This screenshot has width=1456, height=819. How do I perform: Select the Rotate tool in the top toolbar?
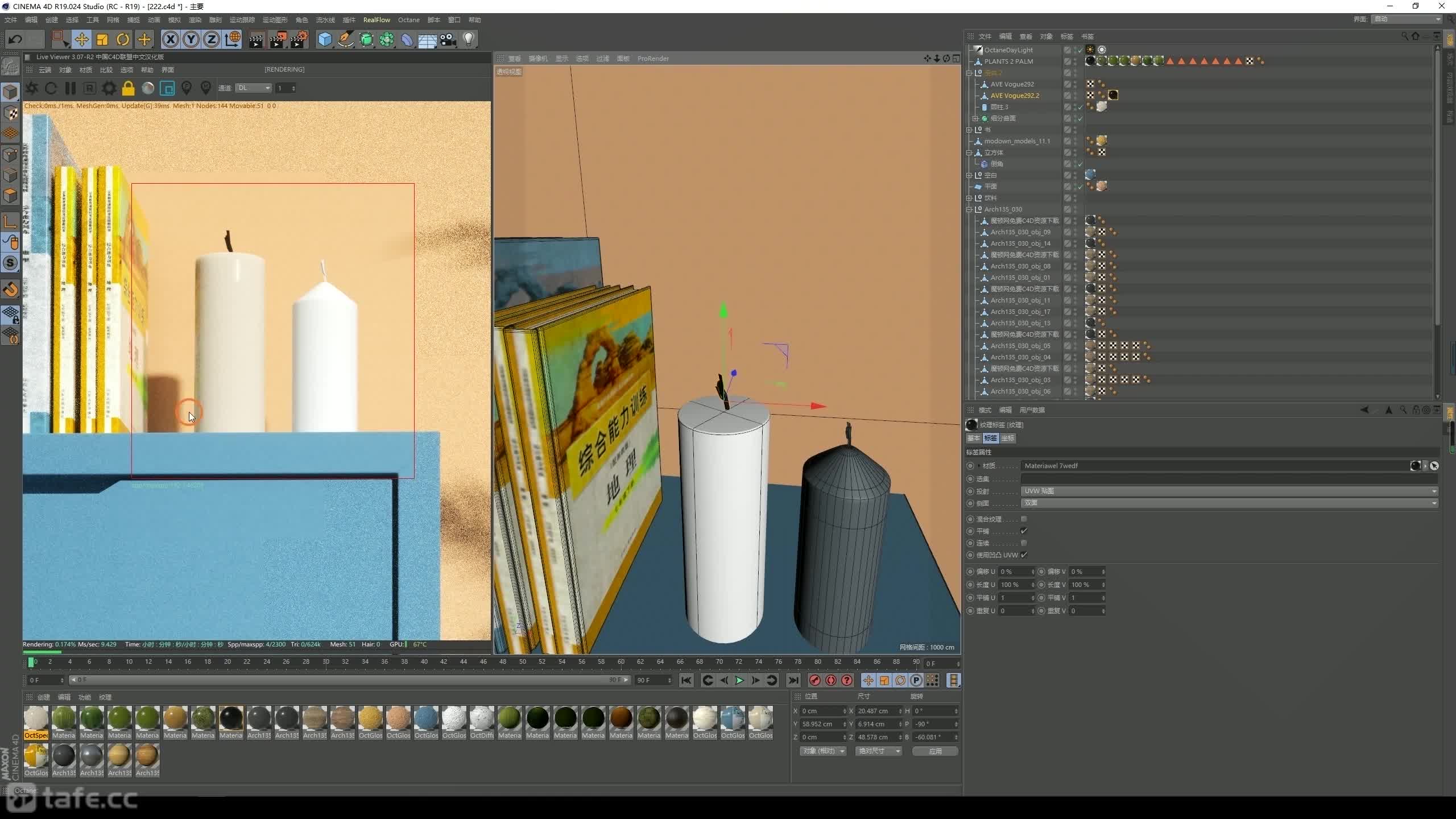pos(123,39)
